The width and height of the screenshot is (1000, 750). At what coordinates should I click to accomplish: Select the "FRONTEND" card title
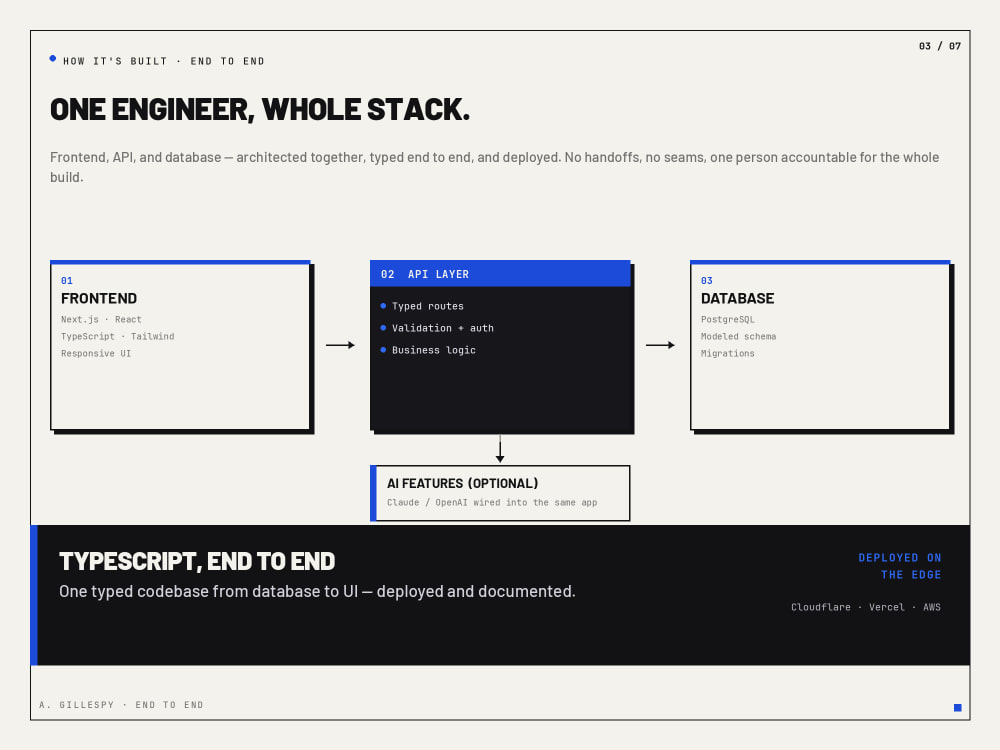click(99, 298)
